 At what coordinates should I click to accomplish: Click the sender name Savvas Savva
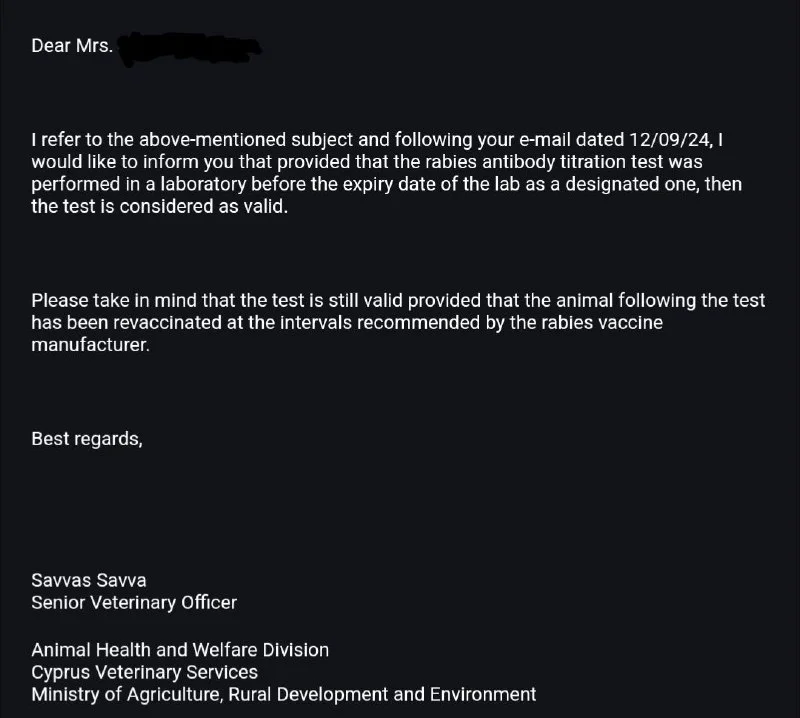pos(90,580)
